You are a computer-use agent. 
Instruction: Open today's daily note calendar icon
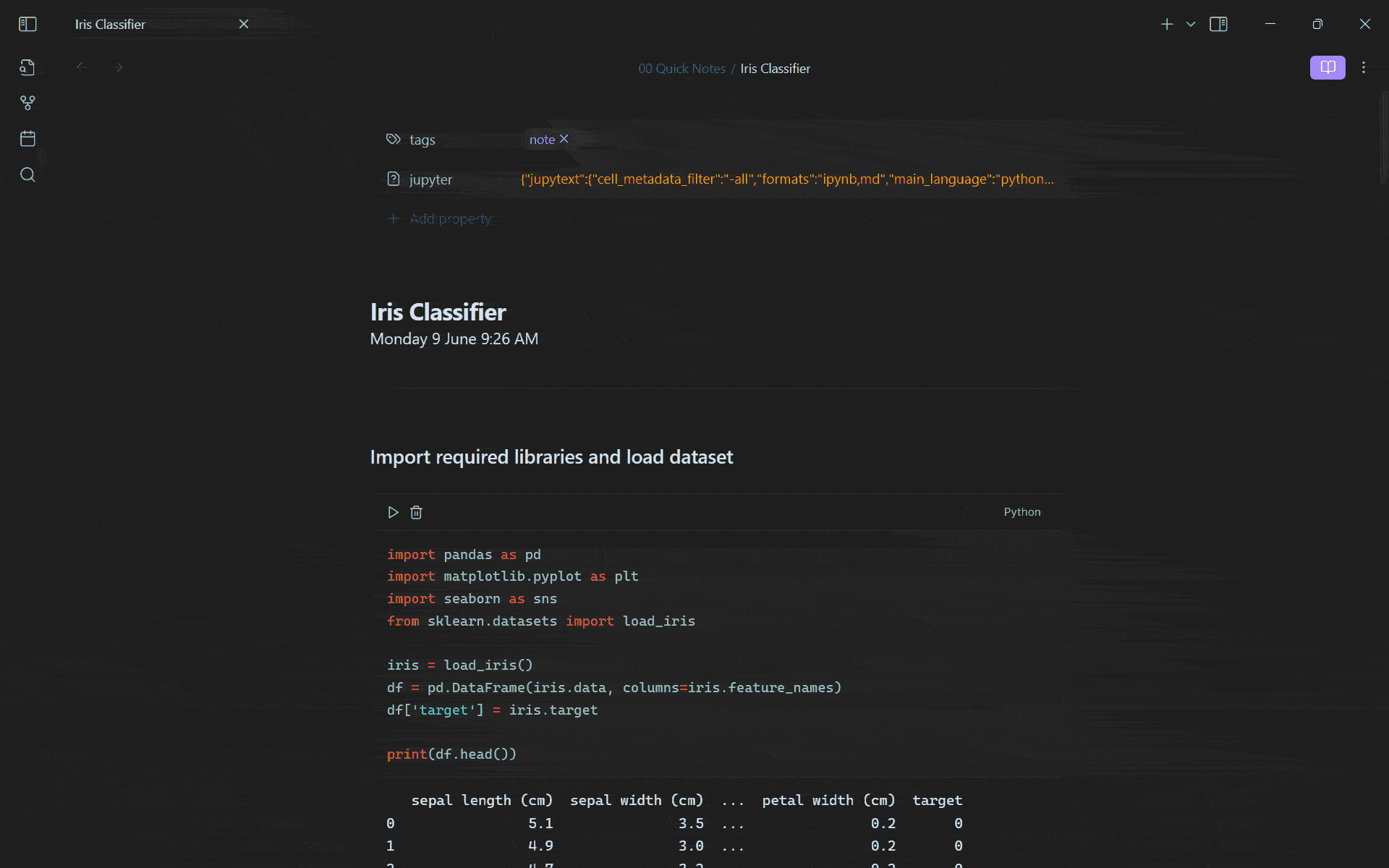(27, 139)
